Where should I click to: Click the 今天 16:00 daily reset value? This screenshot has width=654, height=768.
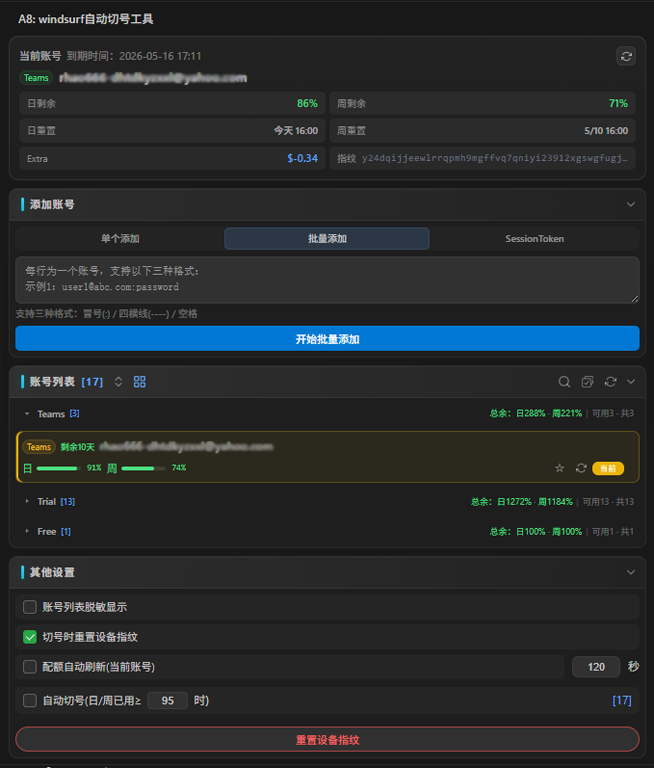pos(296,131)
